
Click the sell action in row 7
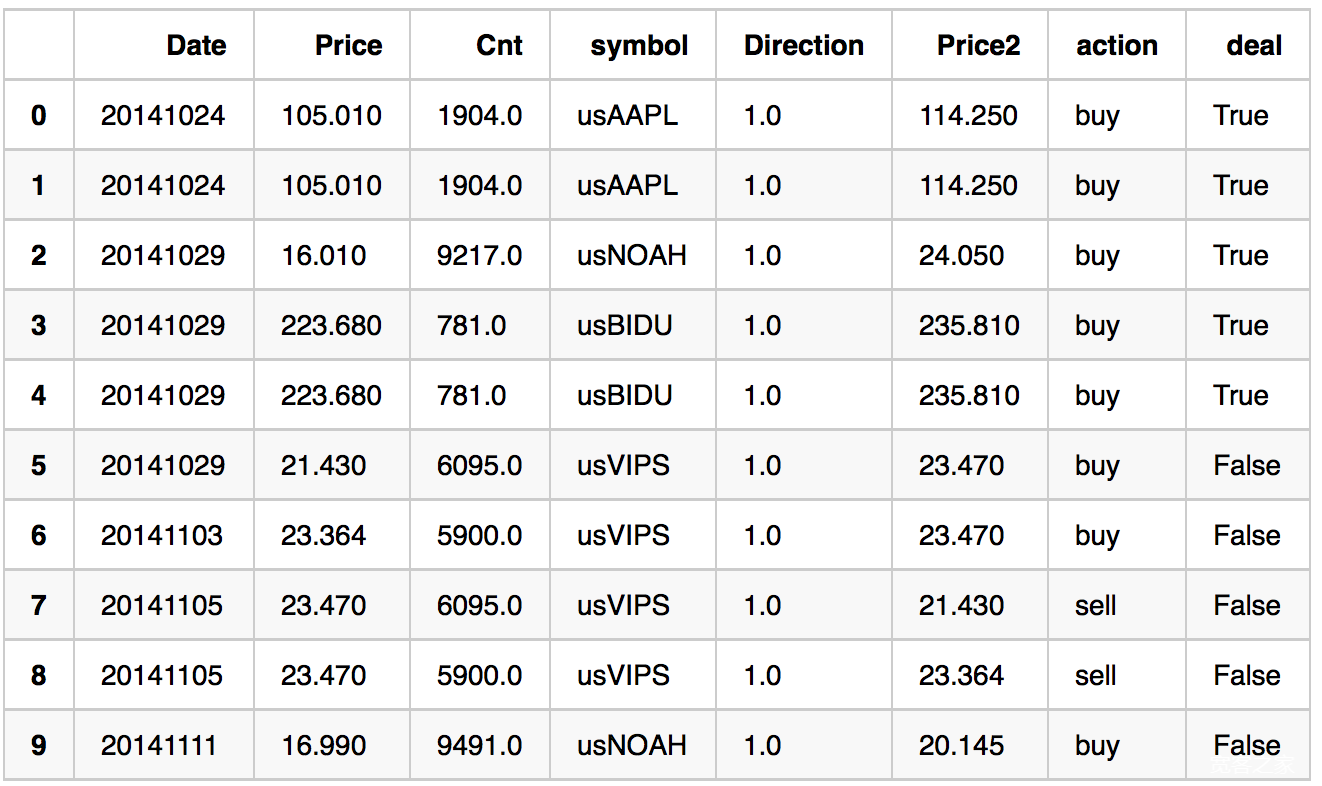coord(1095,605)
